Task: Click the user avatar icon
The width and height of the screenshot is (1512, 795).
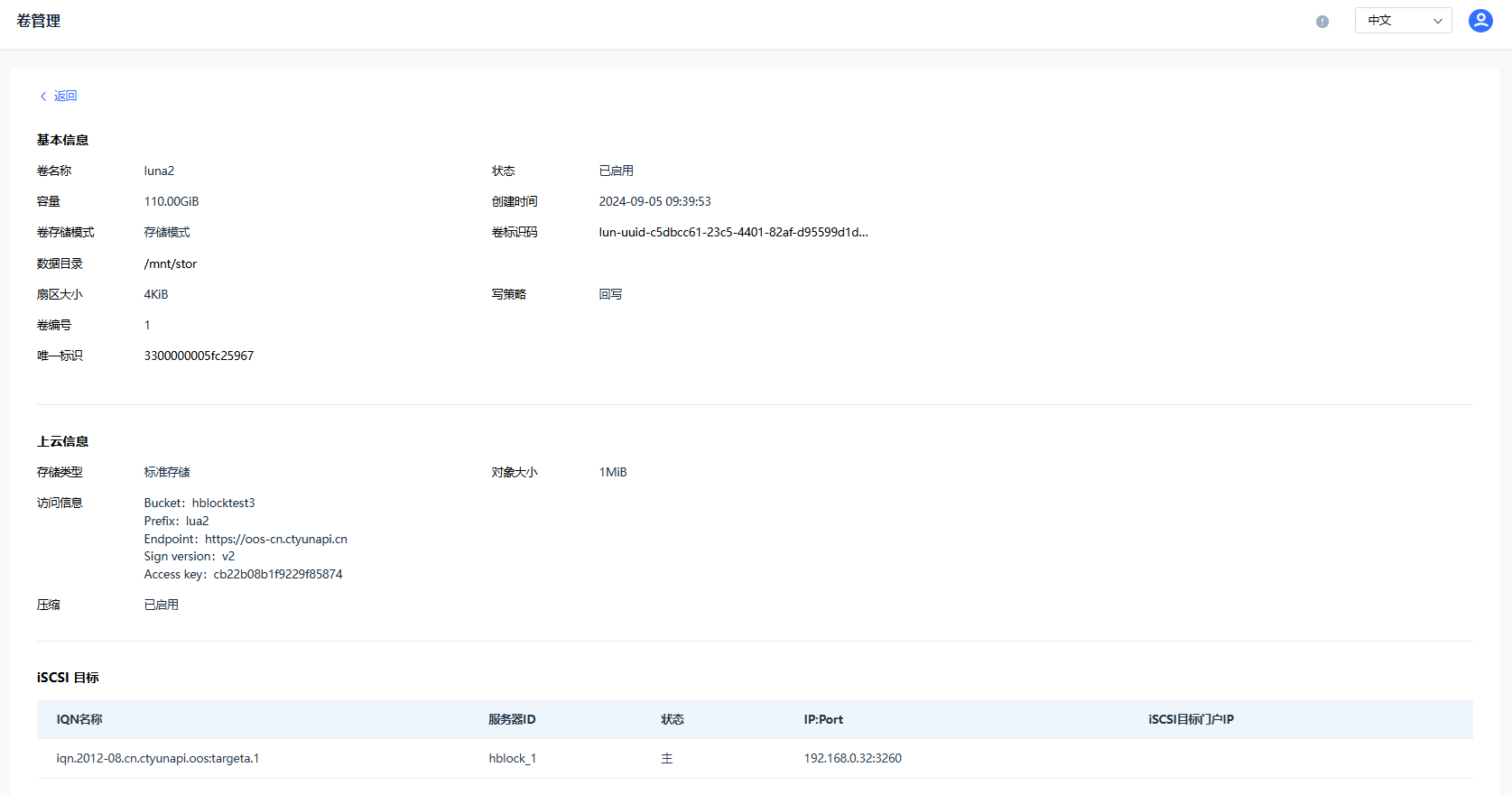Action: pyautogui.click(x=1480, y=21)
